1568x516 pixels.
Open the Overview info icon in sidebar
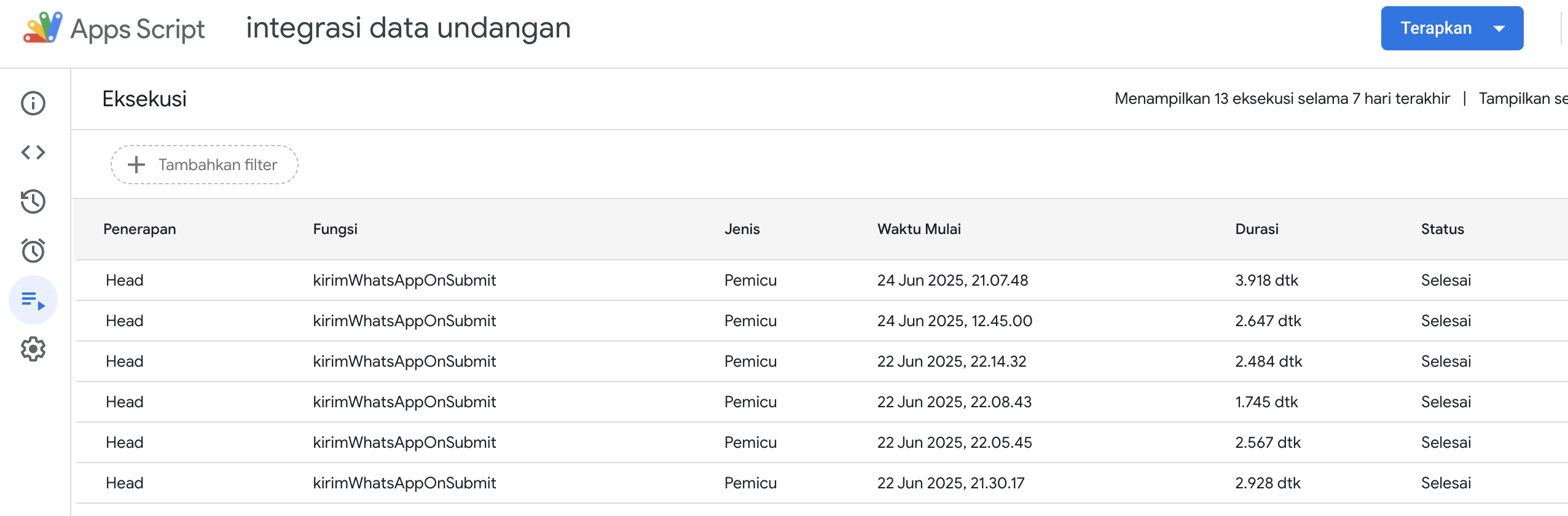coord(33,103)
